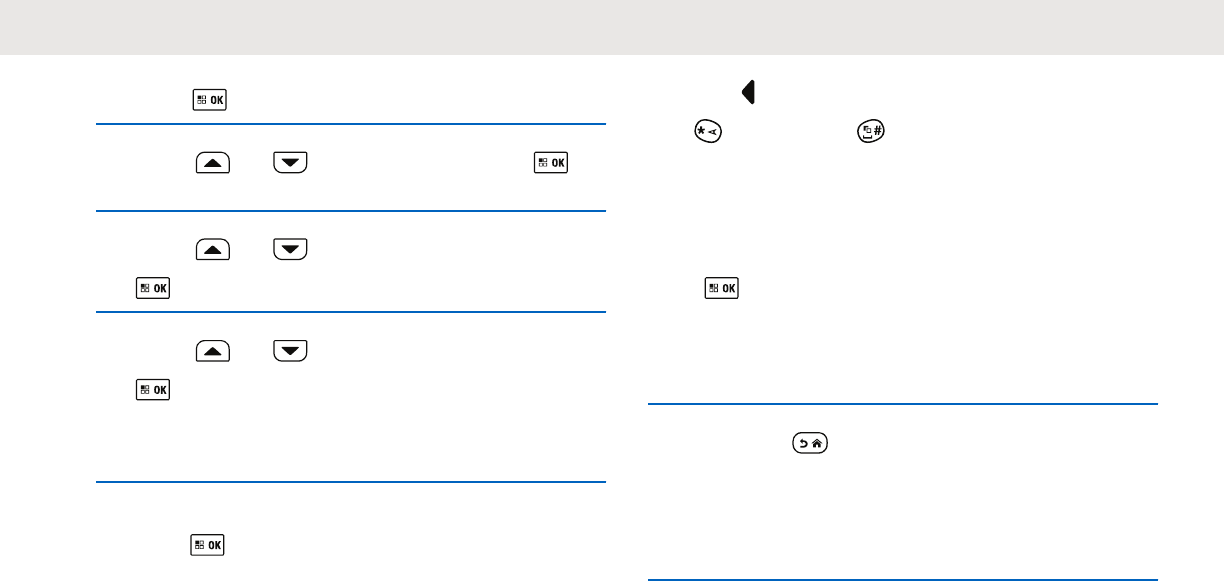The height and width of the screenshot is (581, 1224).
Task: Select the up arrow in the second step row
Action: point(214,246)
